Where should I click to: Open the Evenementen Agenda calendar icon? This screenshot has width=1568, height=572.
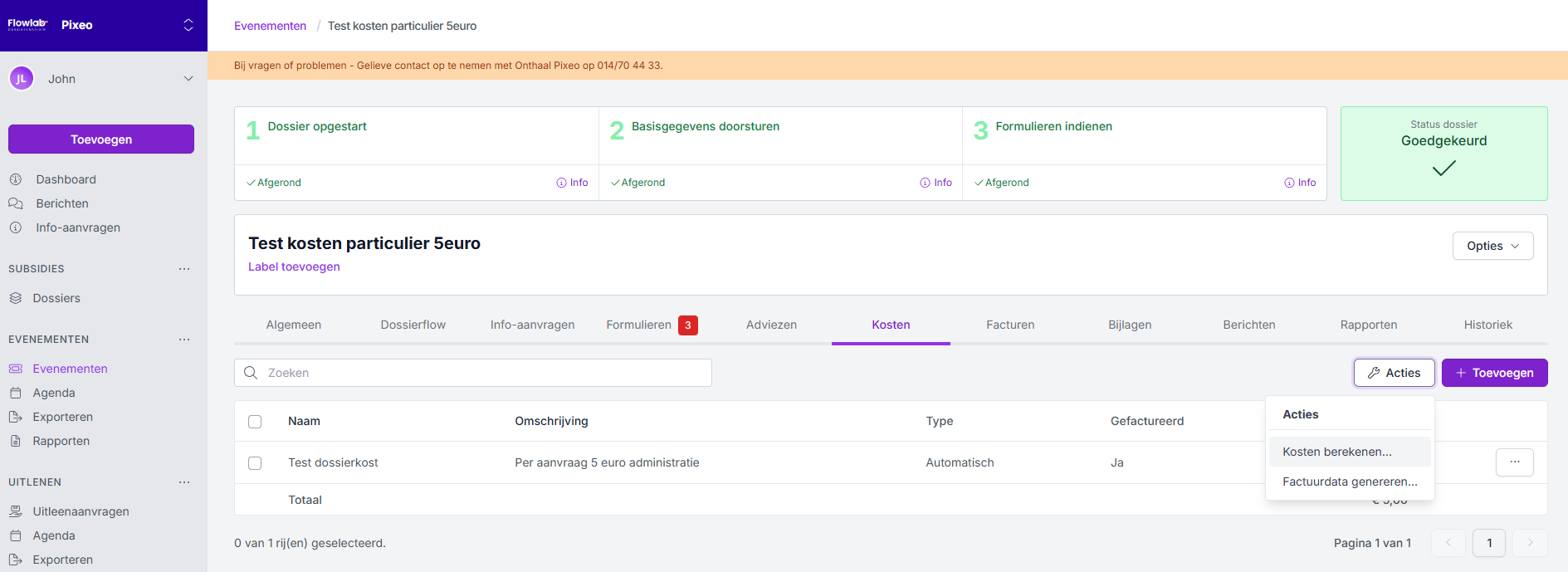(16, 393)
